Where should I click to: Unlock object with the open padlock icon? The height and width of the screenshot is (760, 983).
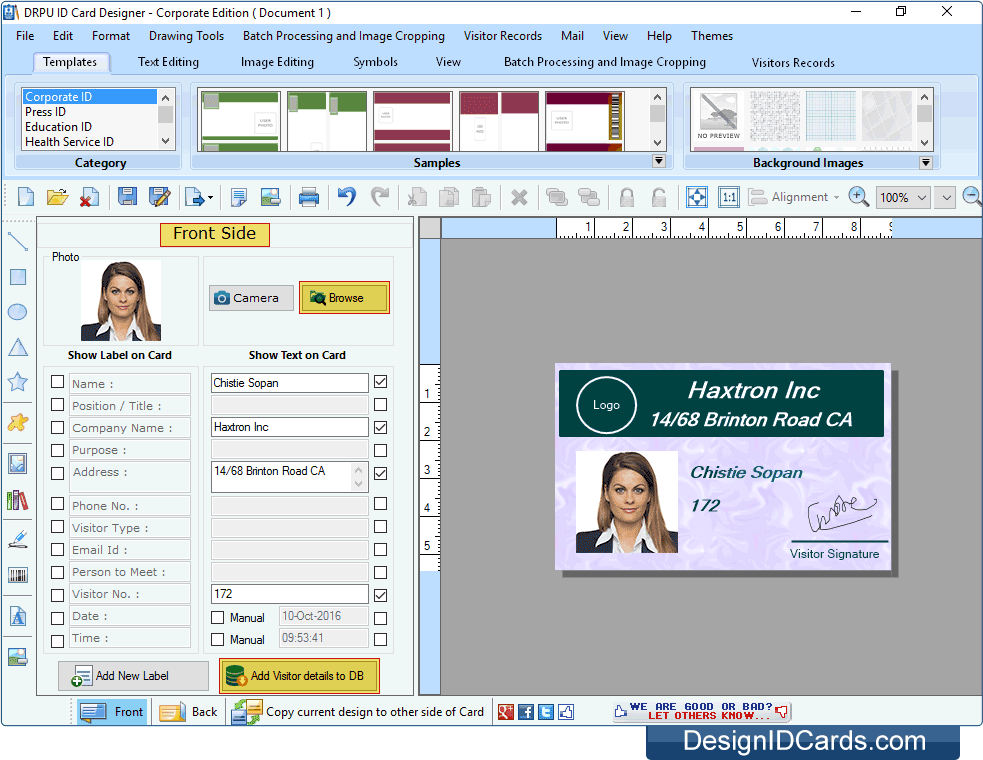pos(658,198)
